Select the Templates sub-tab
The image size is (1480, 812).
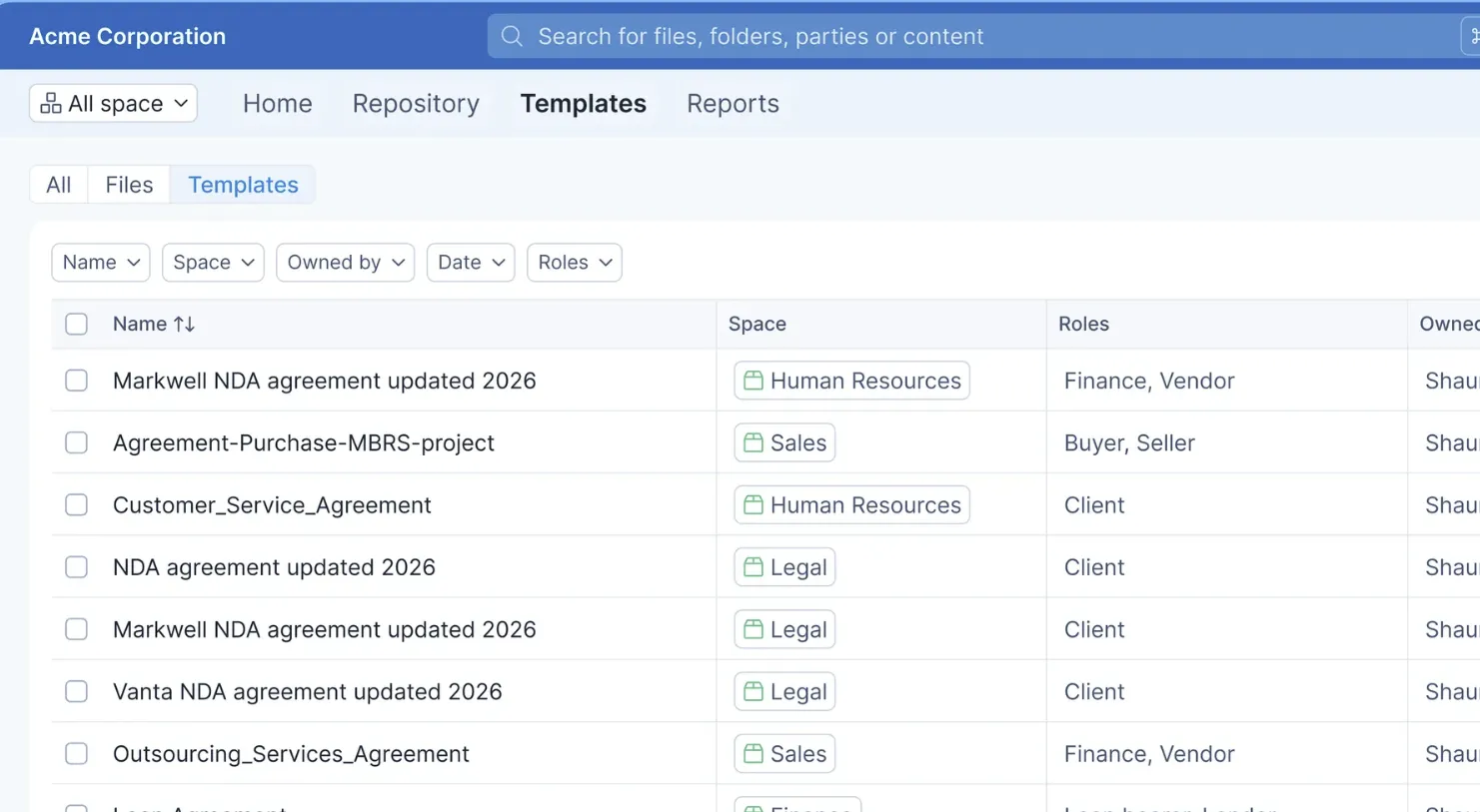click(243, 185)
